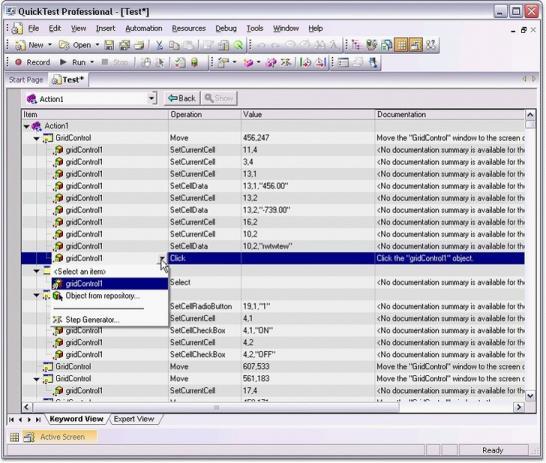Click the Value column header
Screen dimensions: 546x463
(x=308, y=115)
